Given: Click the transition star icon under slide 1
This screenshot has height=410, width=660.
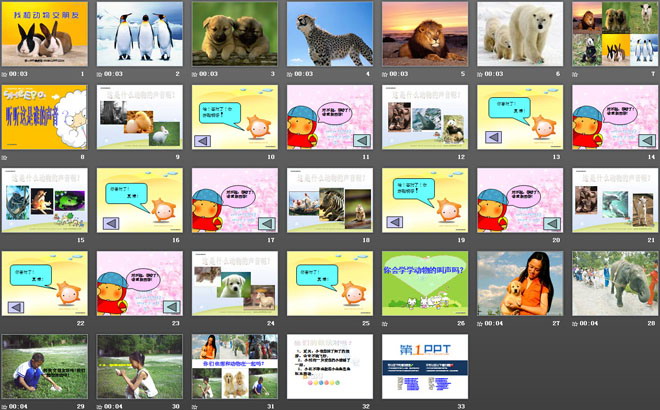Looking at the screenshot, I should (4, 75).
